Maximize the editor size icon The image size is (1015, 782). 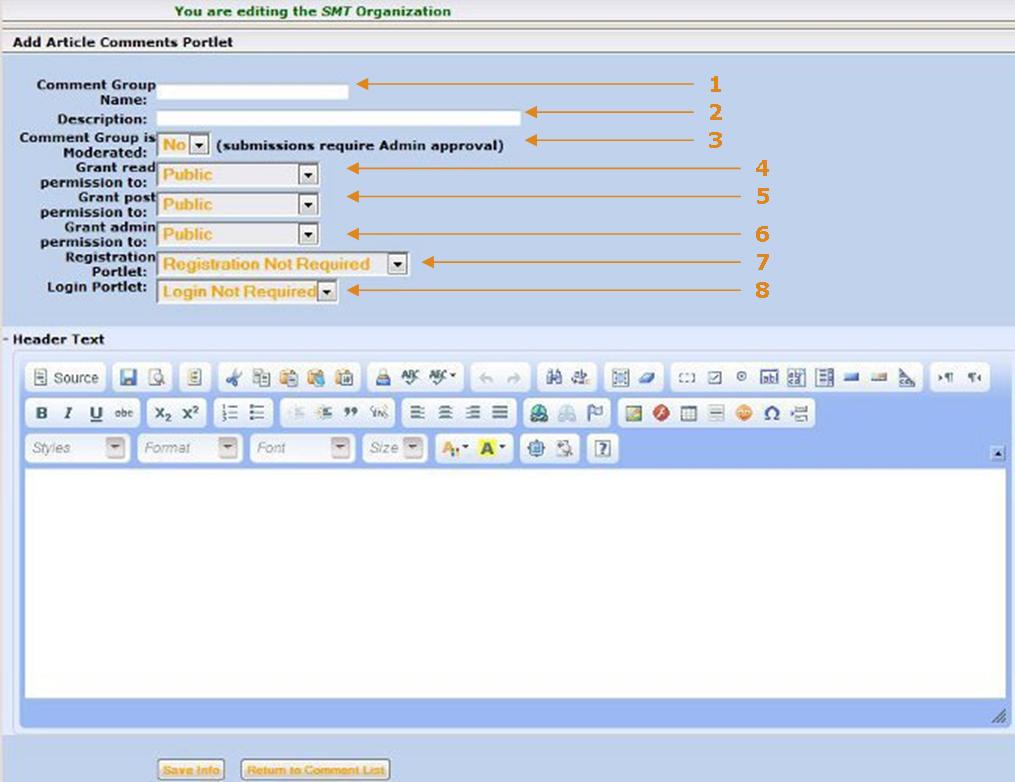[536, 448]
